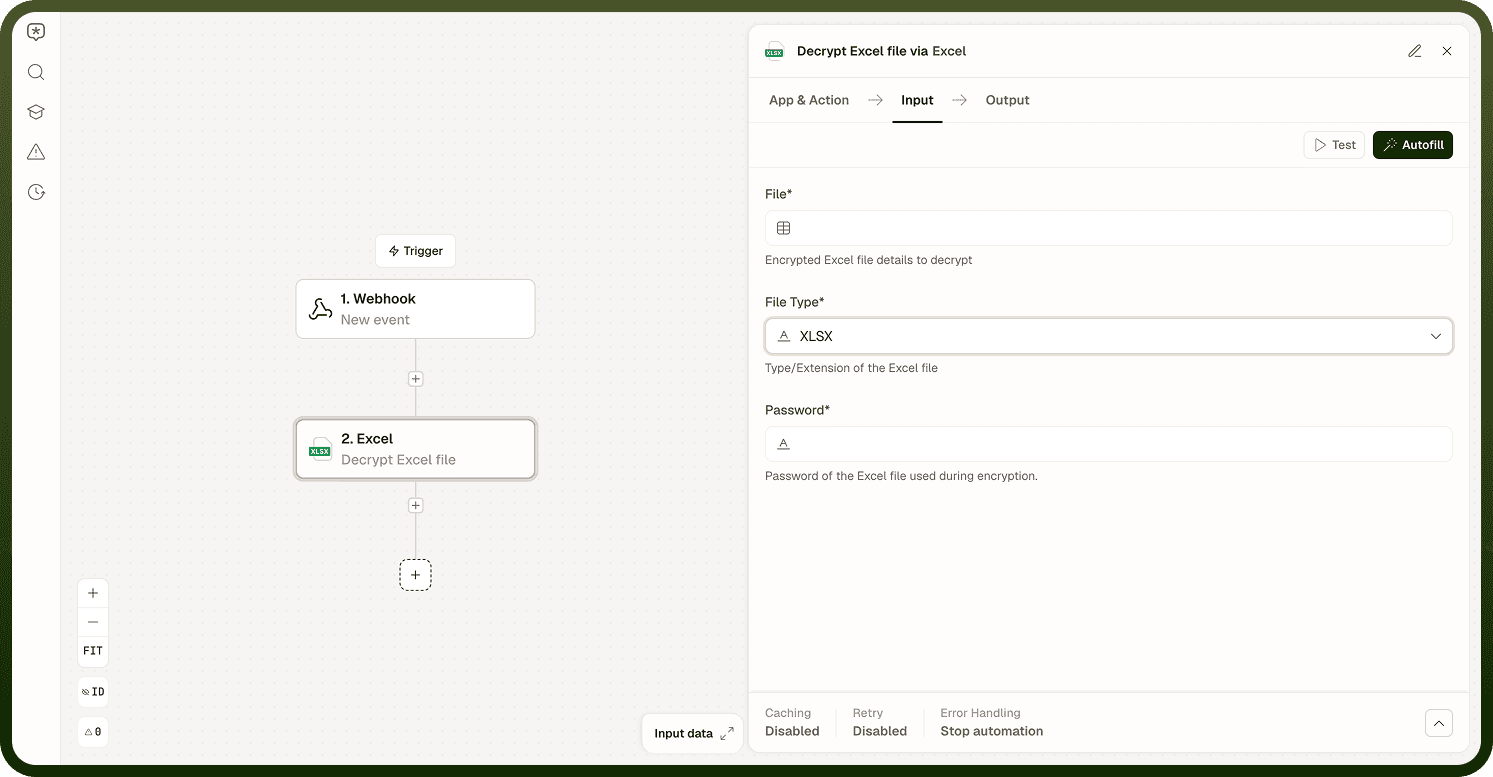Switch to the App & Action tab
The height and width of the screenshot is (777, 1493).
[809, 100]
